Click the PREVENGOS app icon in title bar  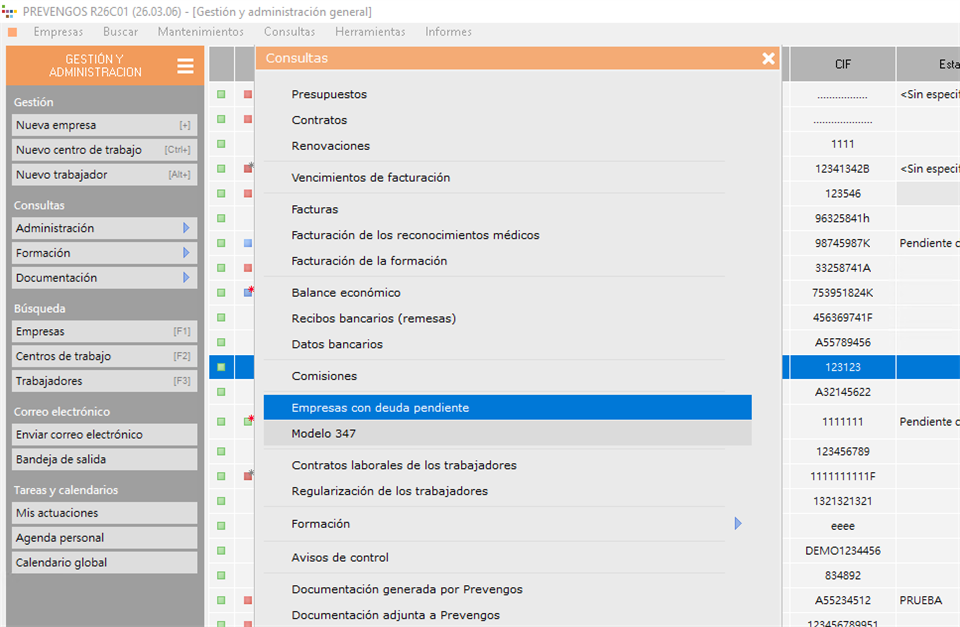(9, 11)
